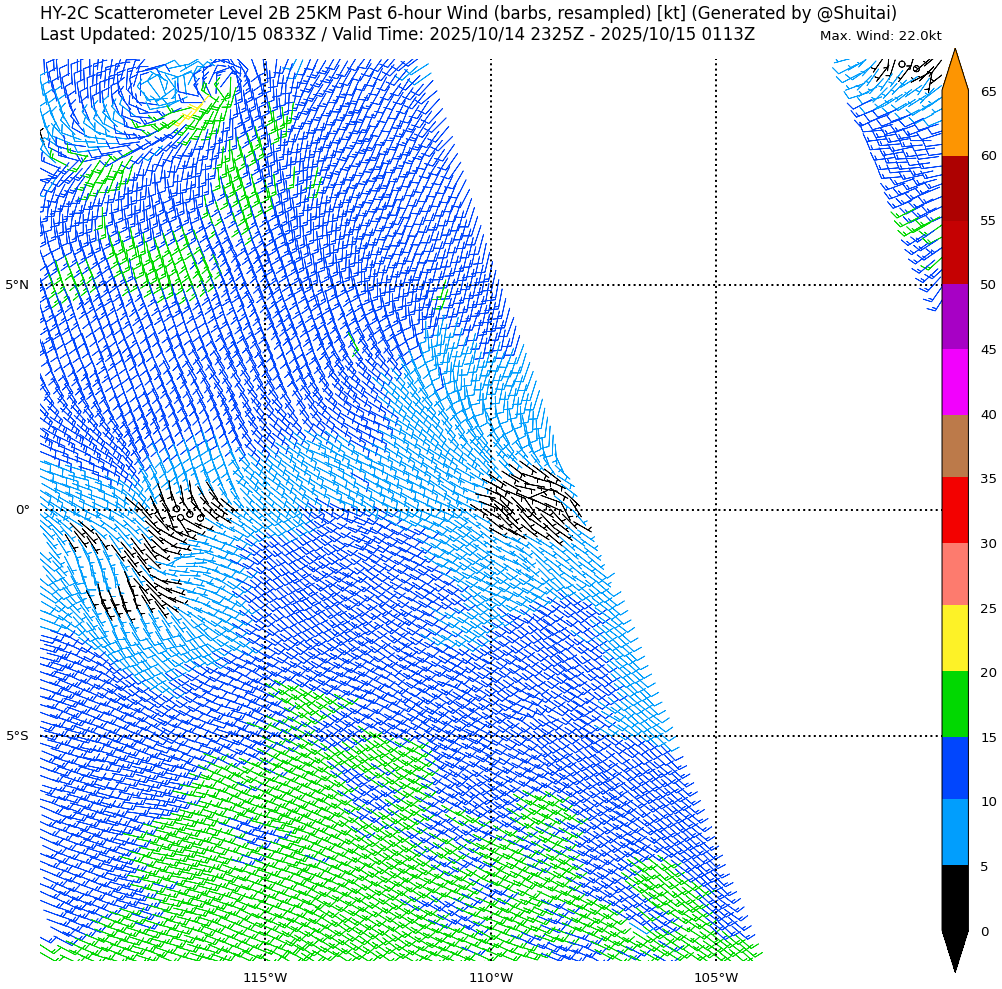This screenshot has height=989, width=1002.
Task: Click the orange 60–65 kt colorbar segment
Action: click(955, 123)
